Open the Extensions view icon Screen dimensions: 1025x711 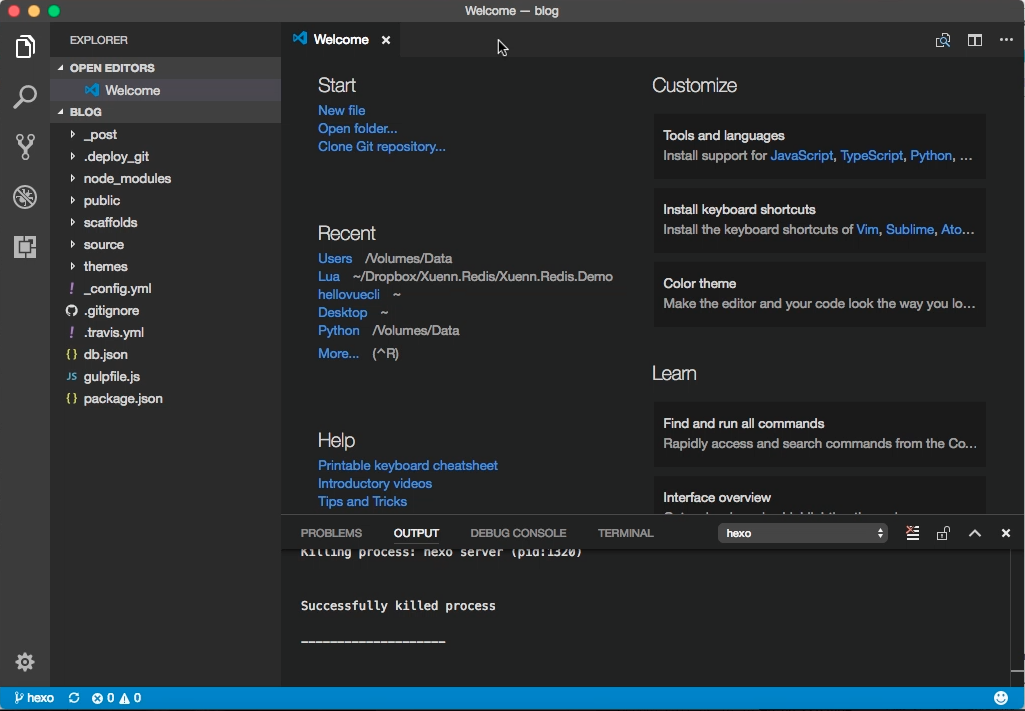pyautogui.click(x=25, y=247)
